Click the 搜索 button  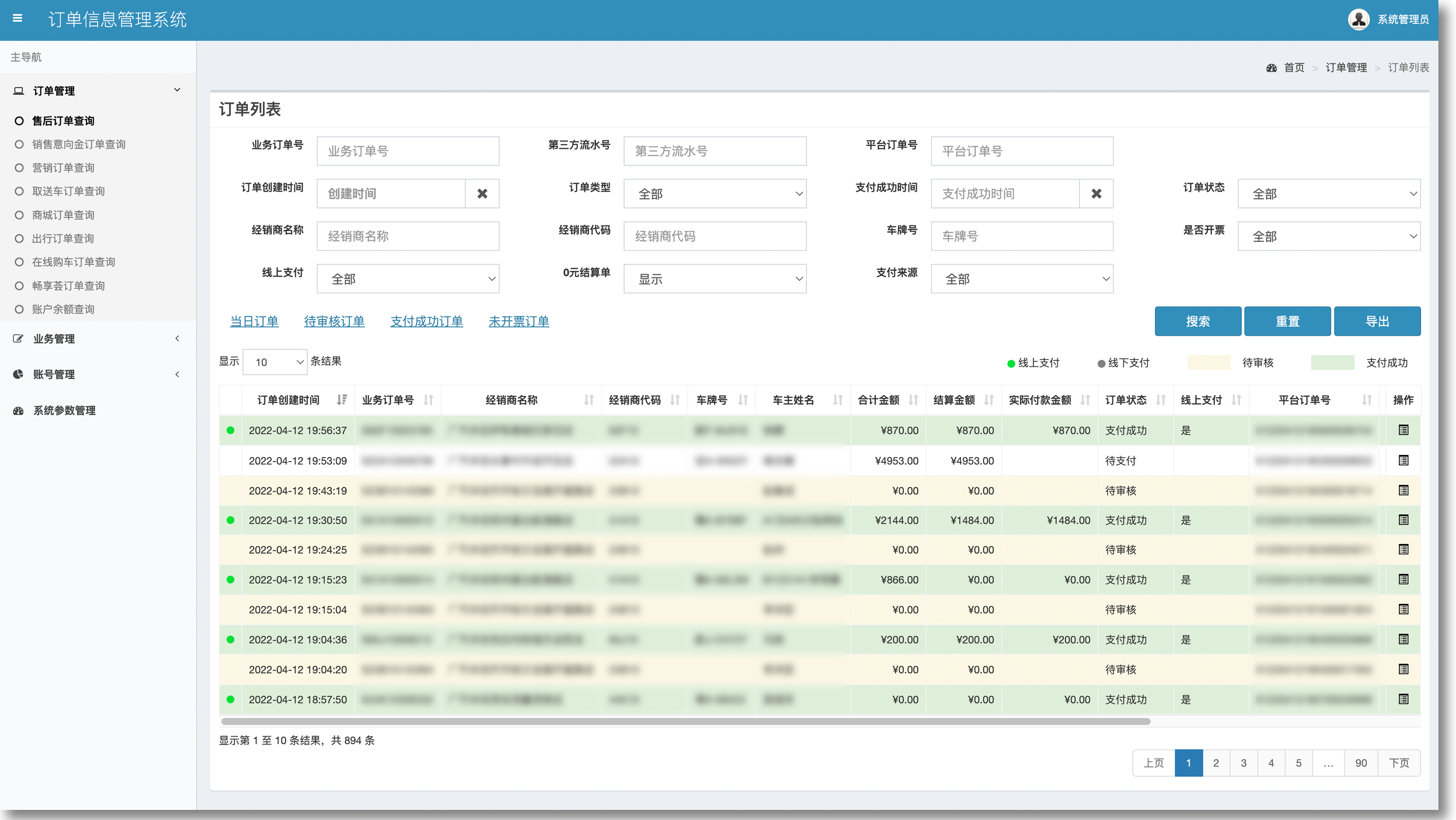(x=1197, y=321)
